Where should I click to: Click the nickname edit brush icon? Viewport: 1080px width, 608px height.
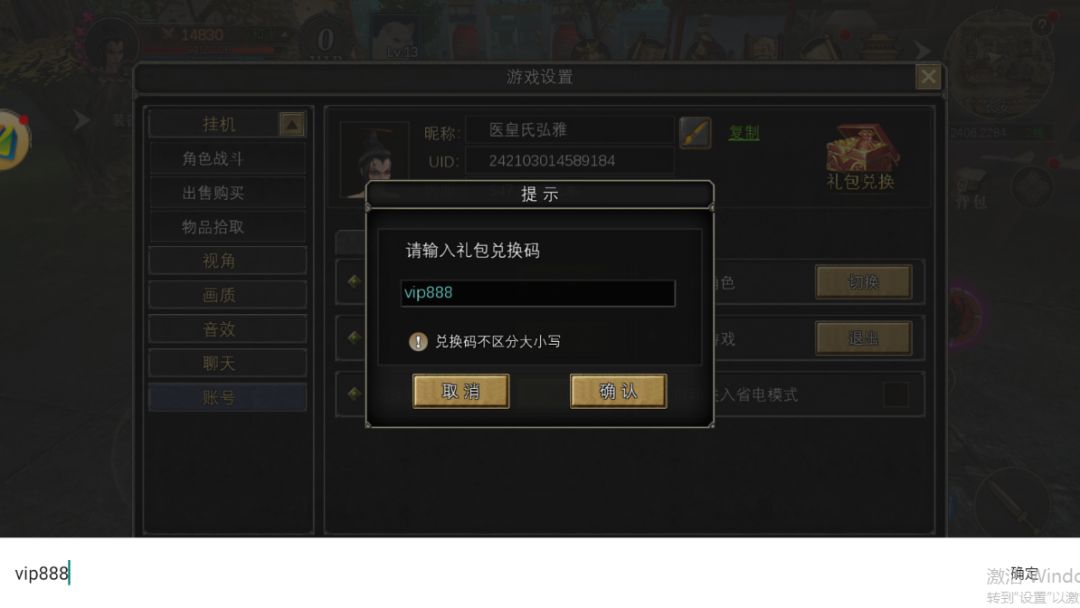pos(695,132)
